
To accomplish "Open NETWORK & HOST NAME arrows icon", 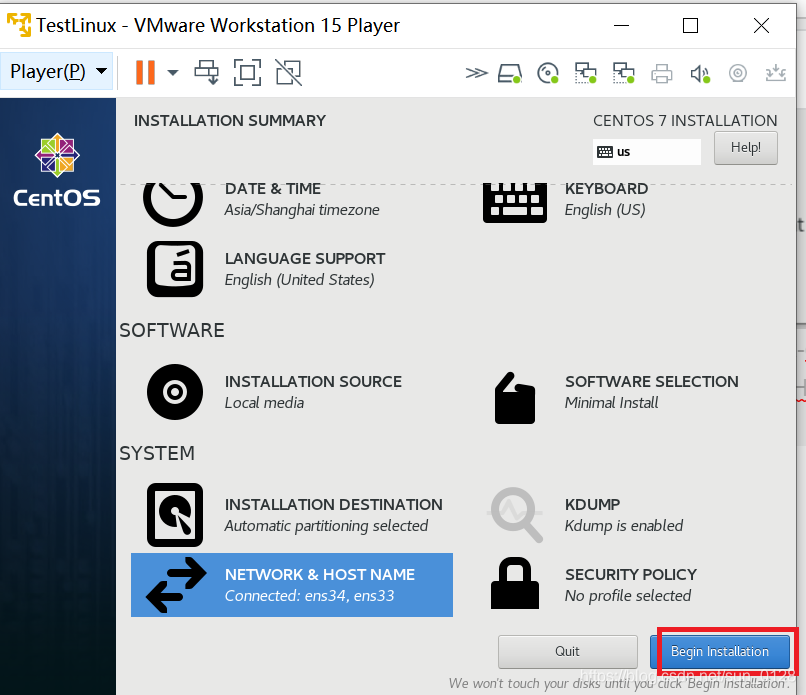I will pyautogui.click(x=176, y=585).
